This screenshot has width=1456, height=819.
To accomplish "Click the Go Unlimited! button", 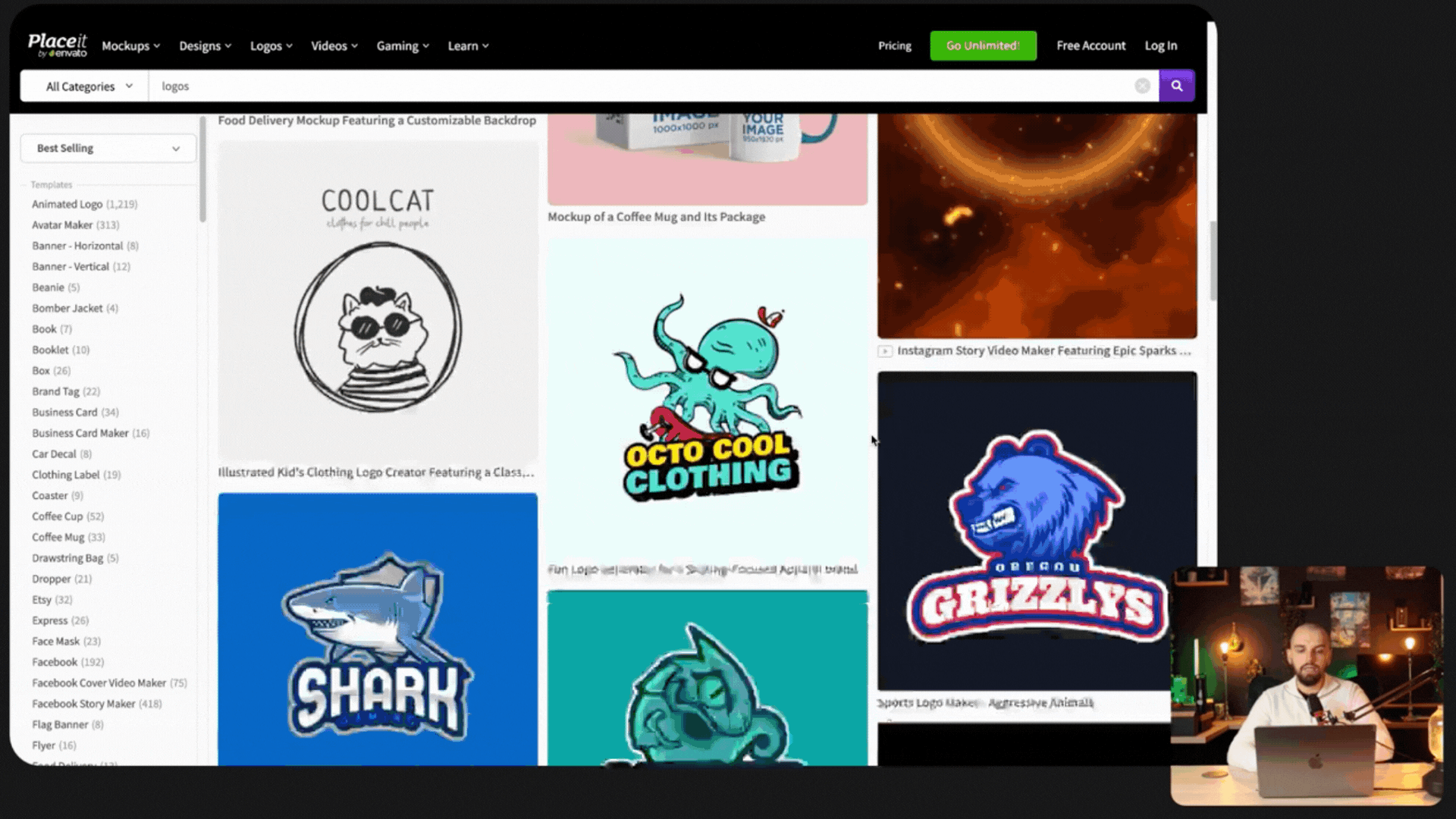I will click(983, 45).
